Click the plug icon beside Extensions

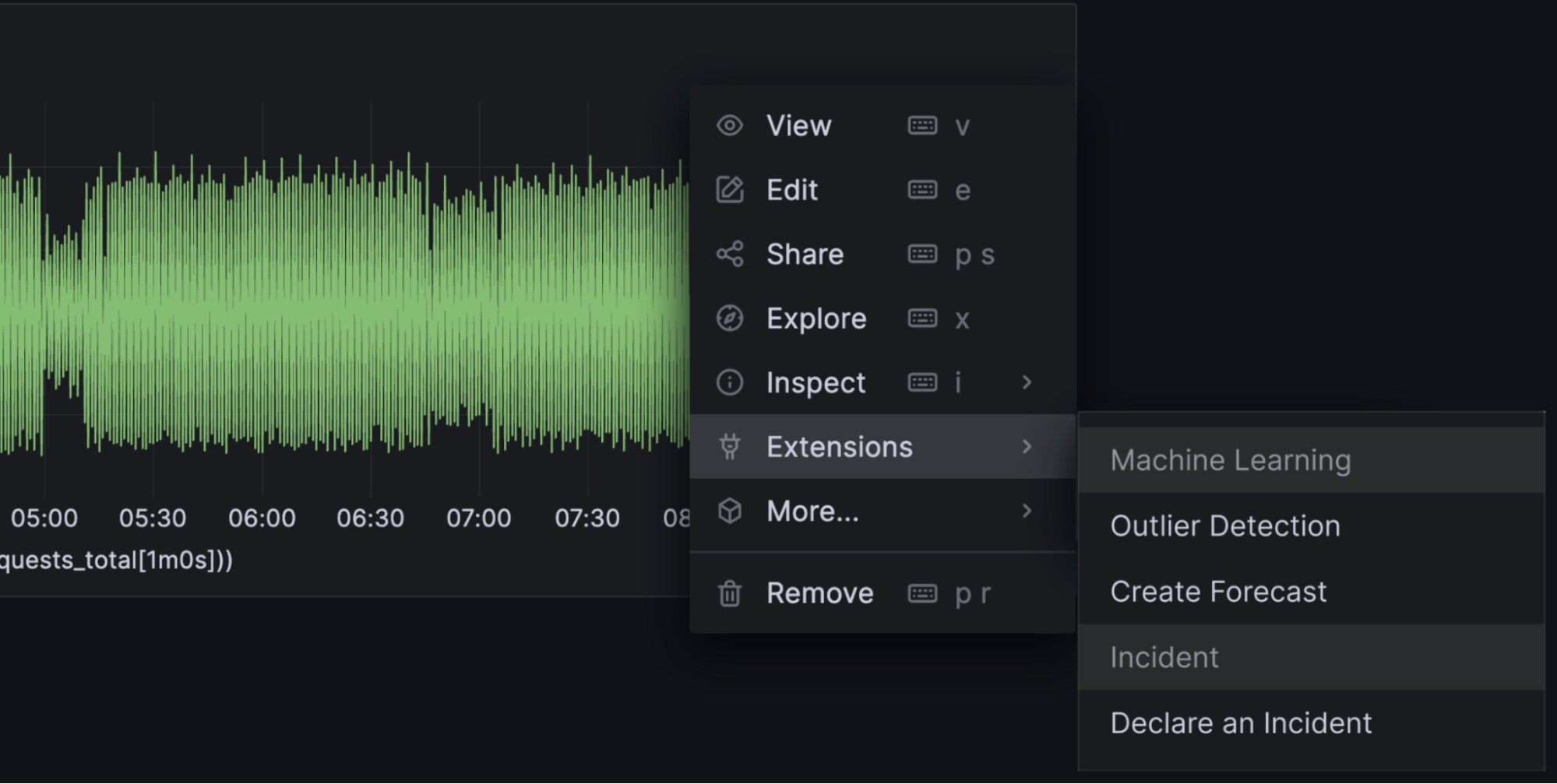point(730,447)
